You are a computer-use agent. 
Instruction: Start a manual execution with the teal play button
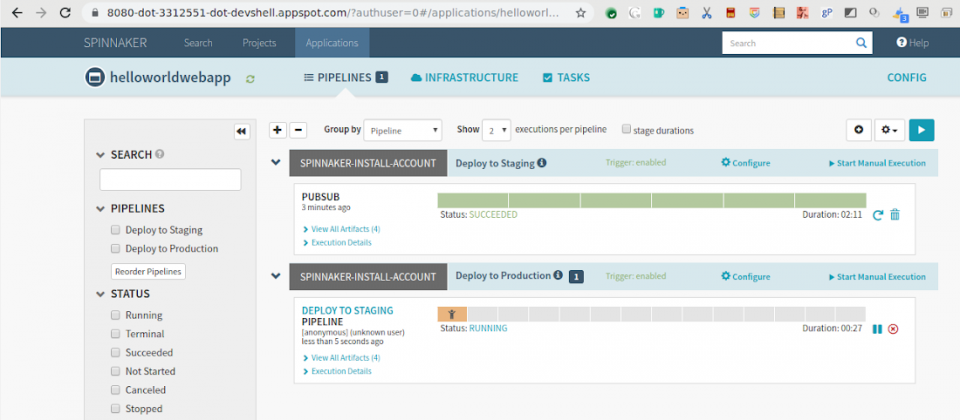[x=921, y=130]
